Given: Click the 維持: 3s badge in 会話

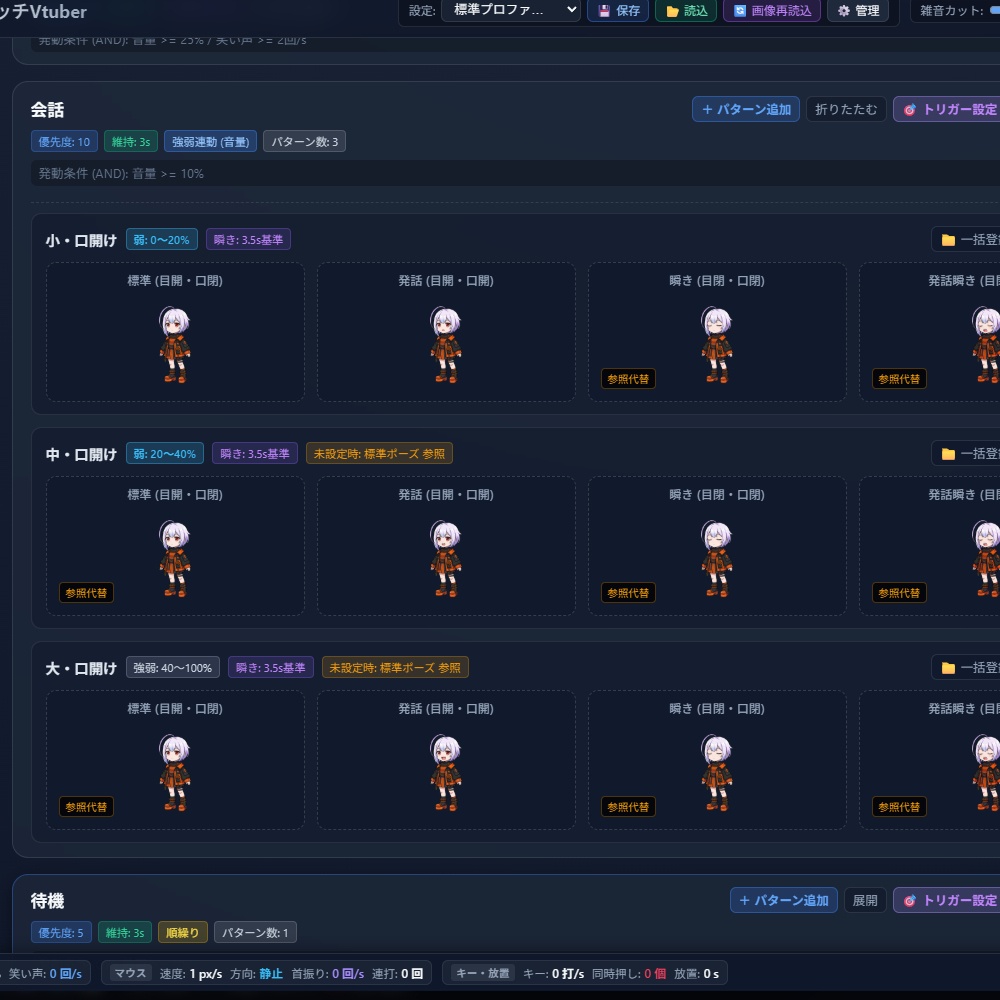Looking at the screenshot, I should click(x=131, y=142).
